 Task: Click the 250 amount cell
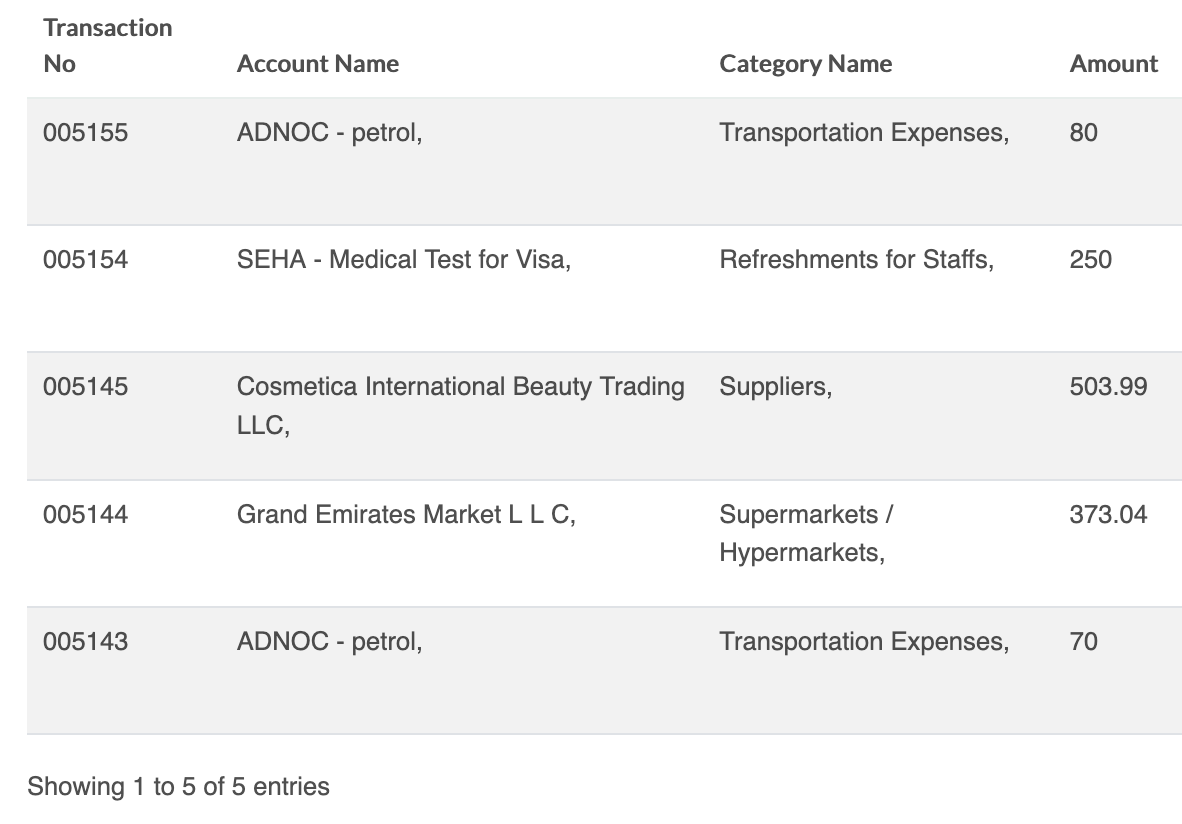(1090, 260)
